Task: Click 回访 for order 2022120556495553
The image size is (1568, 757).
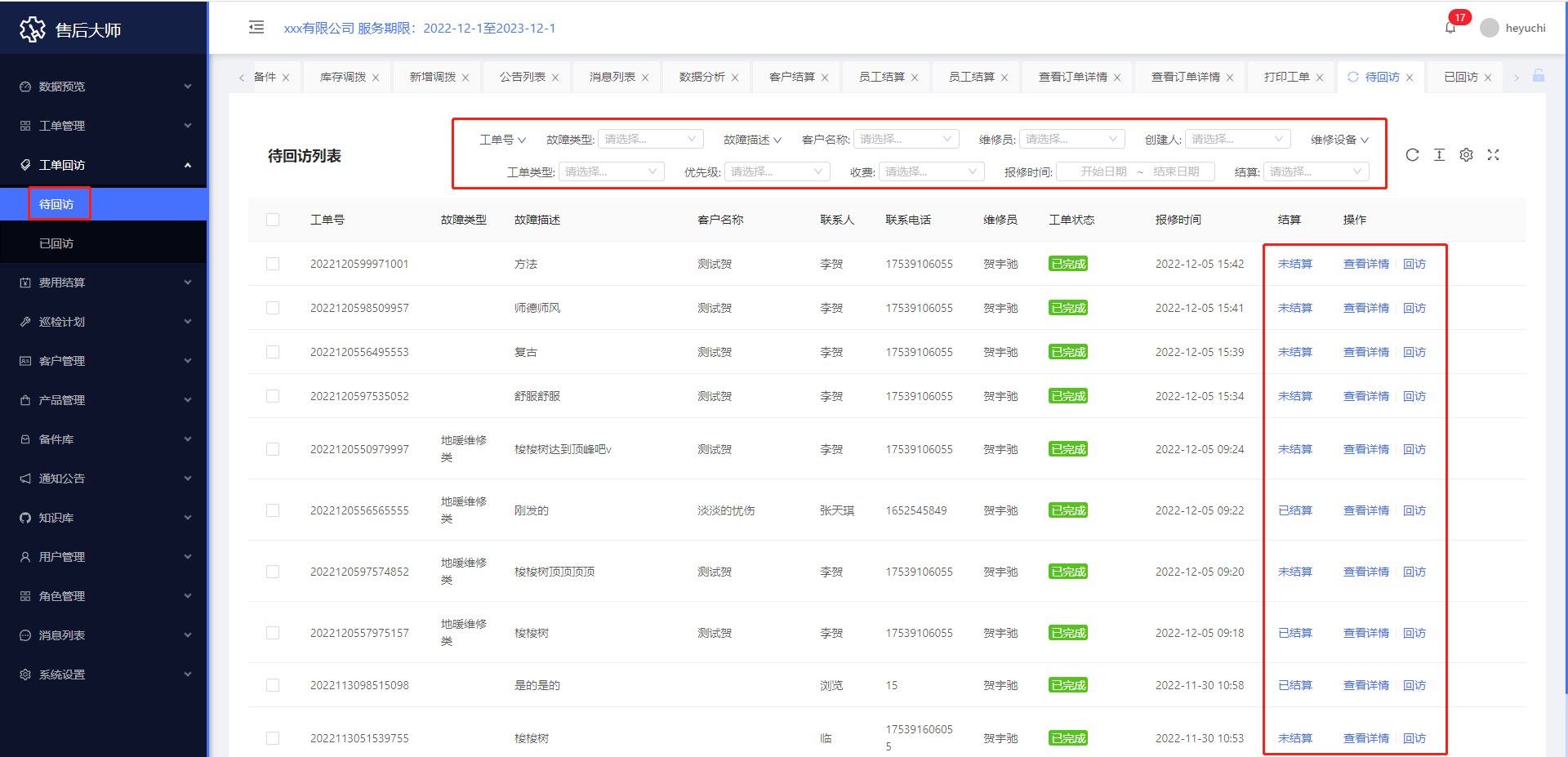Action: [x=1414, y=352]
